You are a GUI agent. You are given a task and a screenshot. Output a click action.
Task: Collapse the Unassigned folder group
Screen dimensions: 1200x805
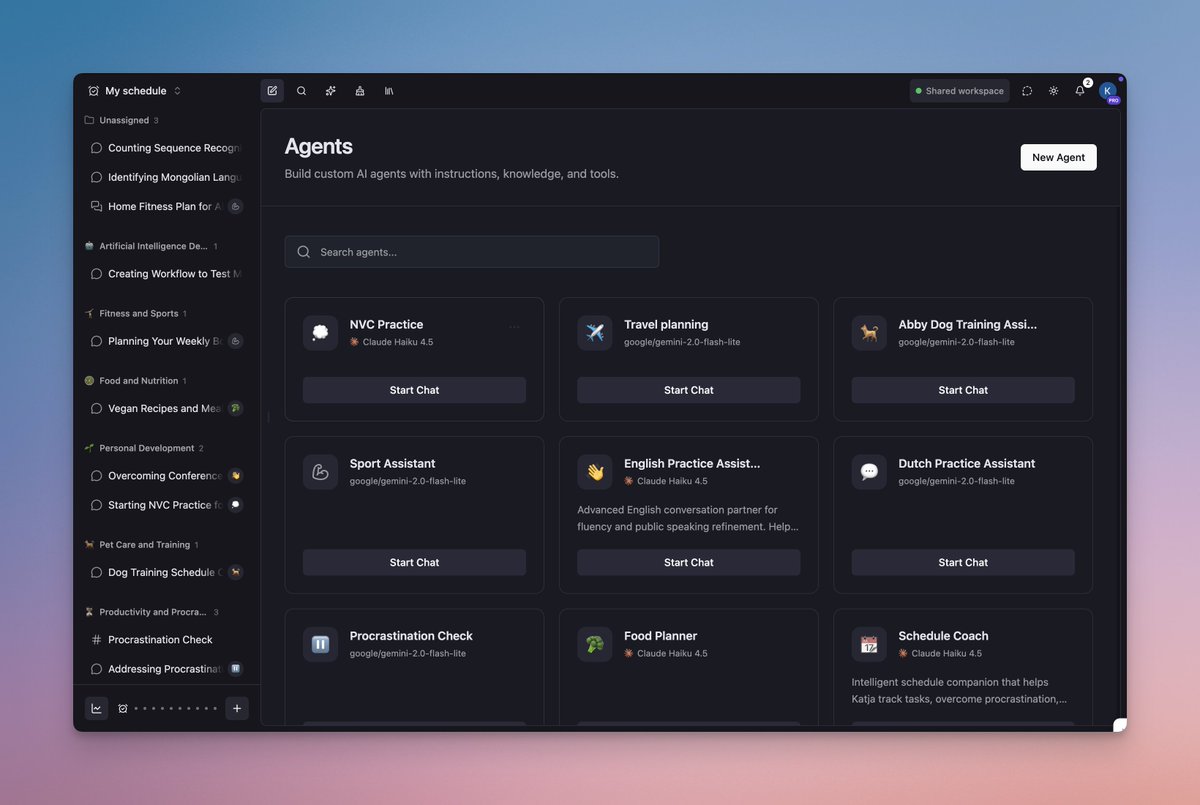pos(122,120)
